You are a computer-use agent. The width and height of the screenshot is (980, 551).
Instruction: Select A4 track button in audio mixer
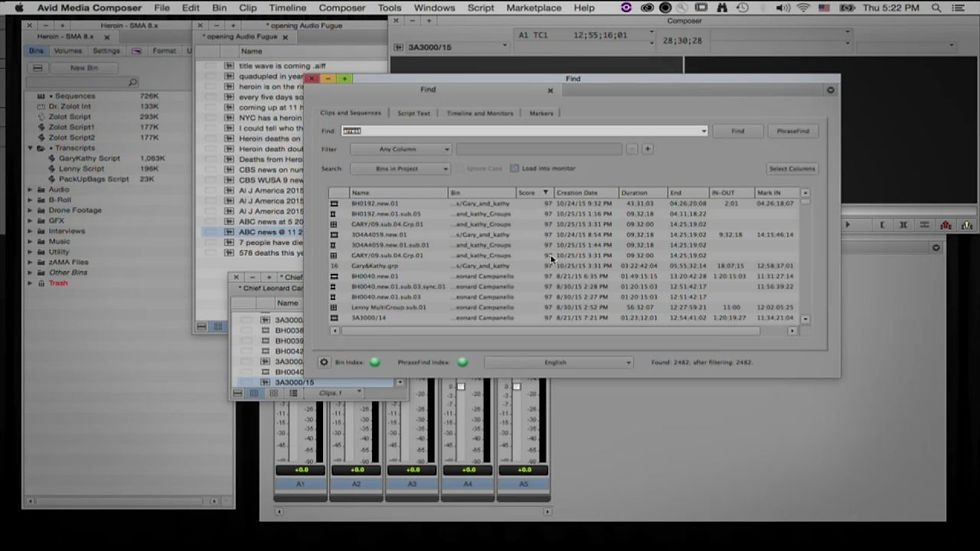coord(468,484)
